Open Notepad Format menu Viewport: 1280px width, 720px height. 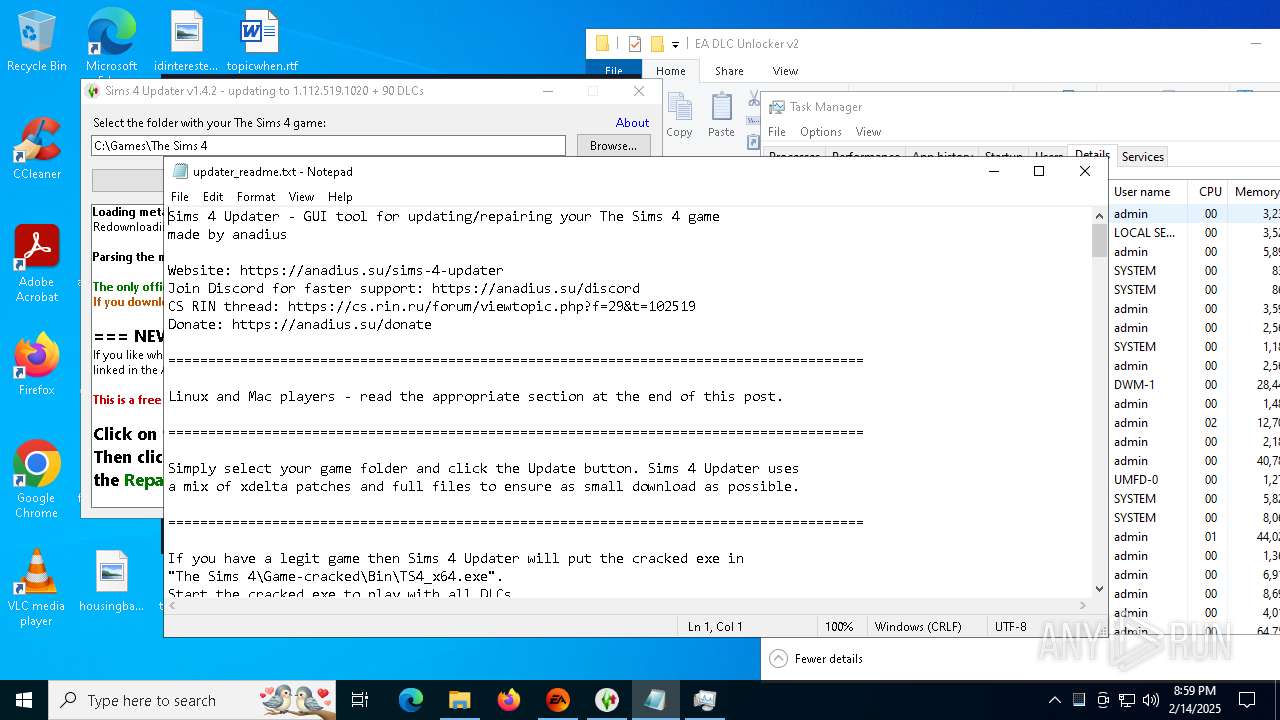coord(256,197)
